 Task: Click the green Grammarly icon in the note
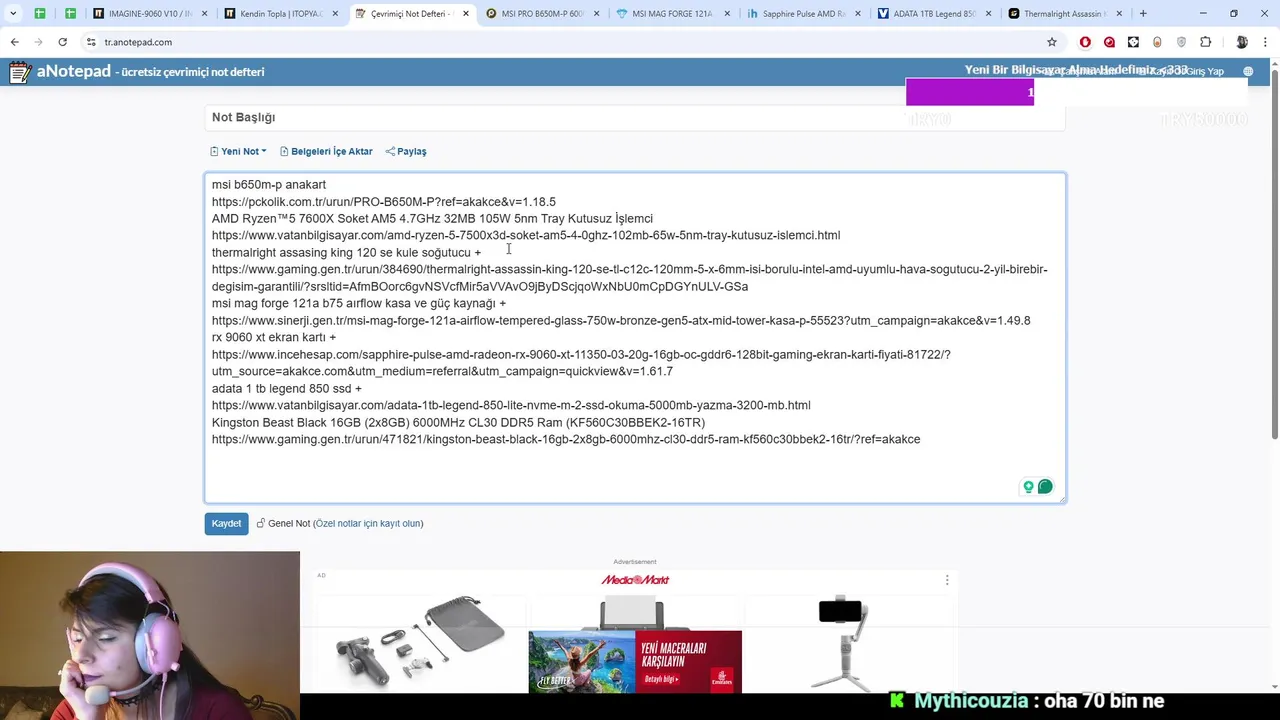[1045, 487]
